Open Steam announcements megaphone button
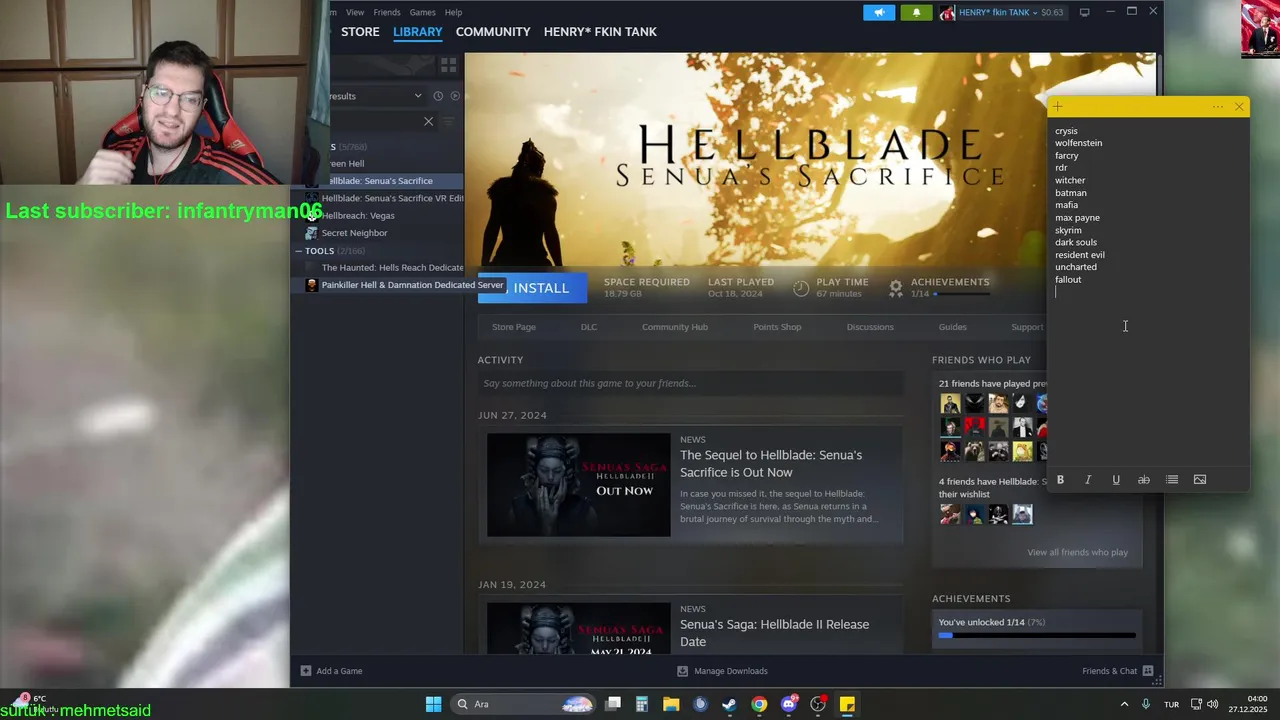 pos(879,12)
